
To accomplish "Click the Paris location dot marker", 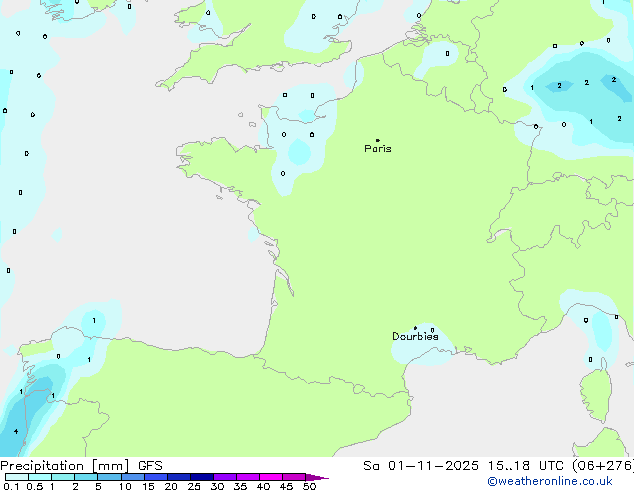I will coord(378,140).
